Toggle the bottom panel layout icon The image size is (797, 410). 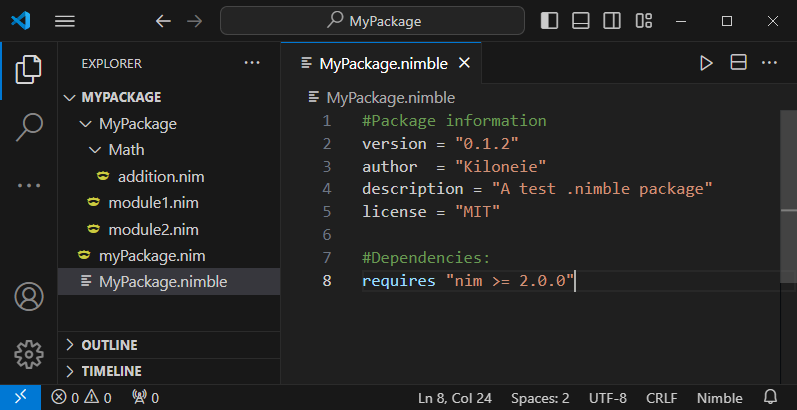pyautogui.click(x=580, y=21)
